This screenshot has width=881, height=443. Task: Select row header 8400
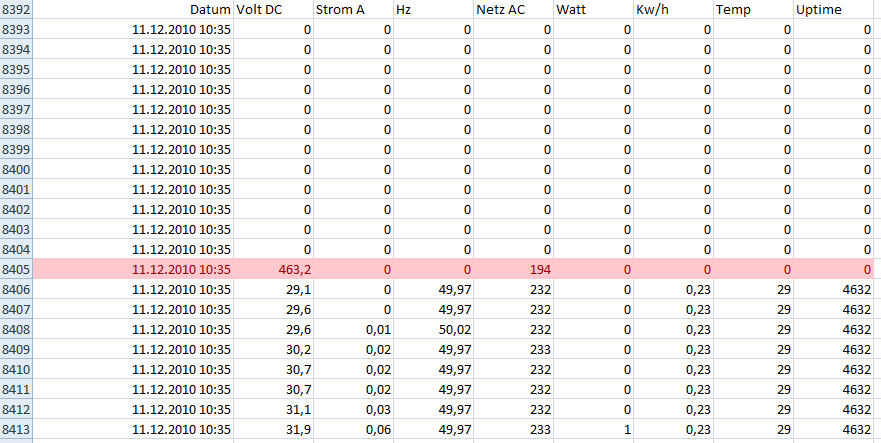[18, 169]
